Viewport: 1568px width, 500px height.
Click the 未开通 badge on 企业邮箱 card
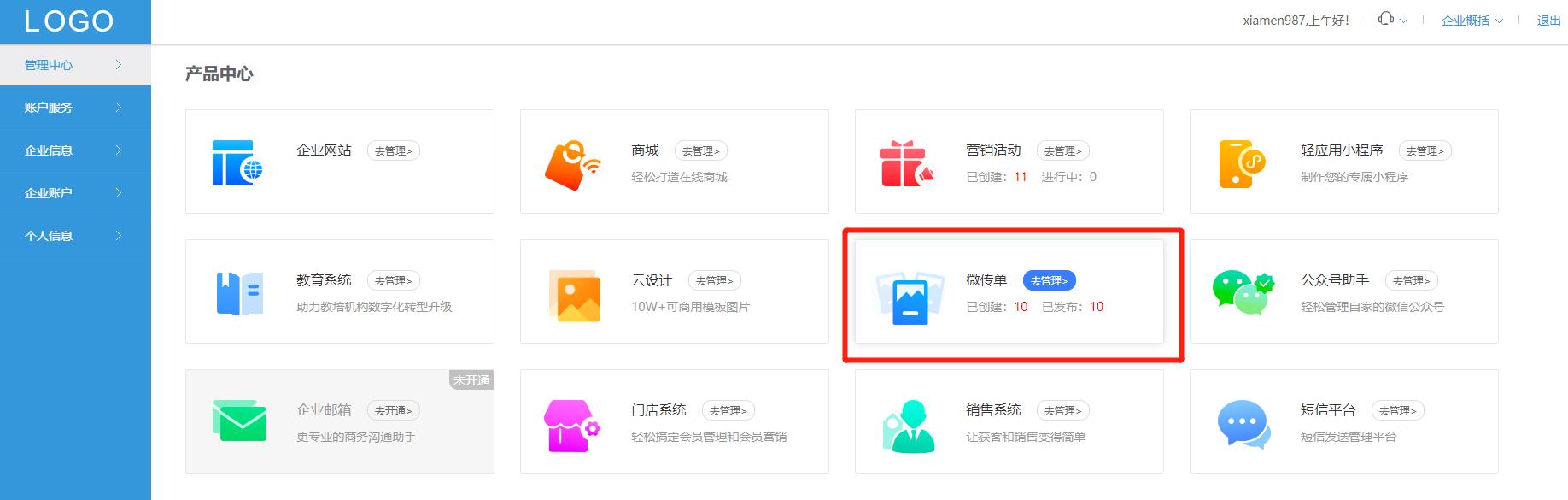[471, 380]
